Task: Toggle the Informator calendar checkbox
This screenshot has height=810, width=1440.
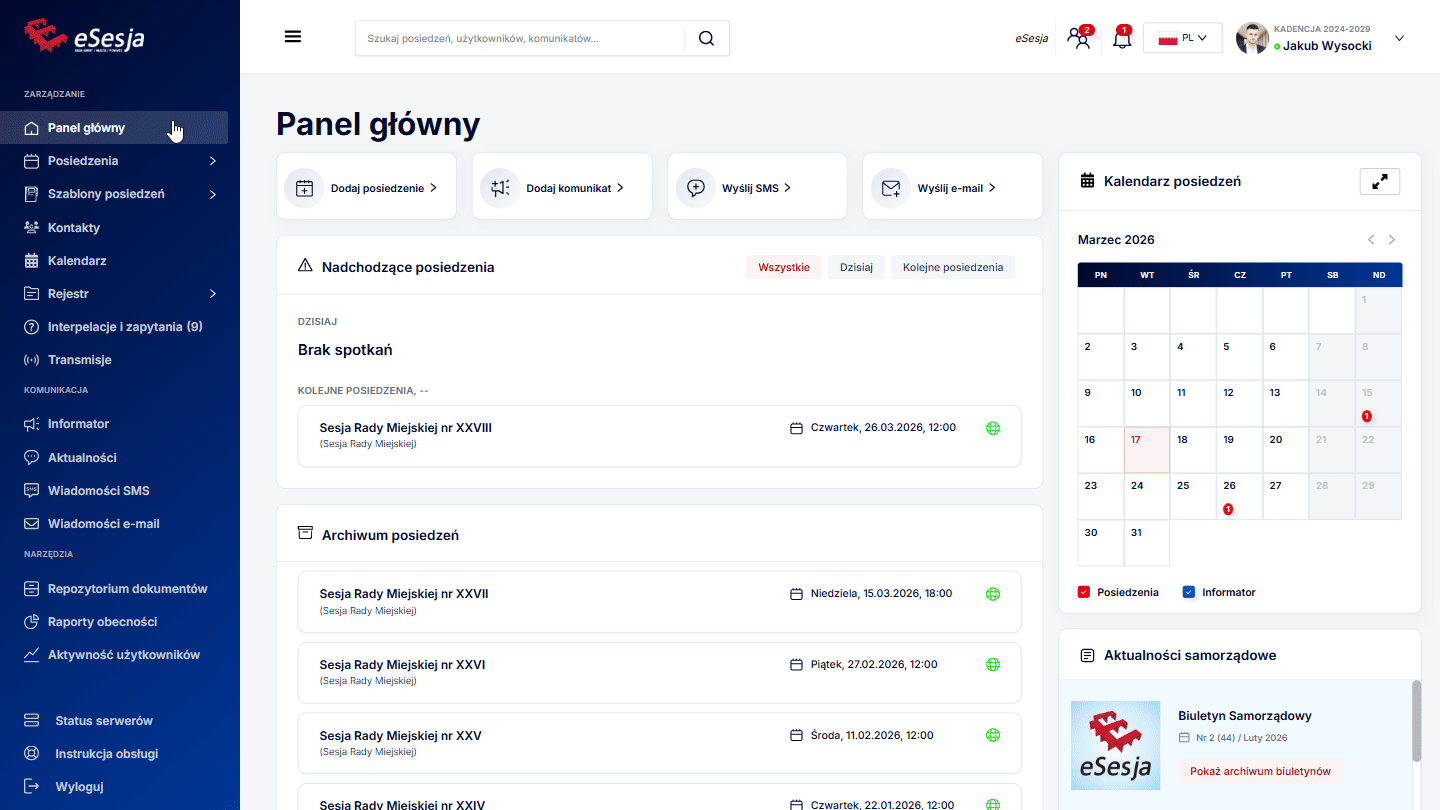Action: (1189, 592)
